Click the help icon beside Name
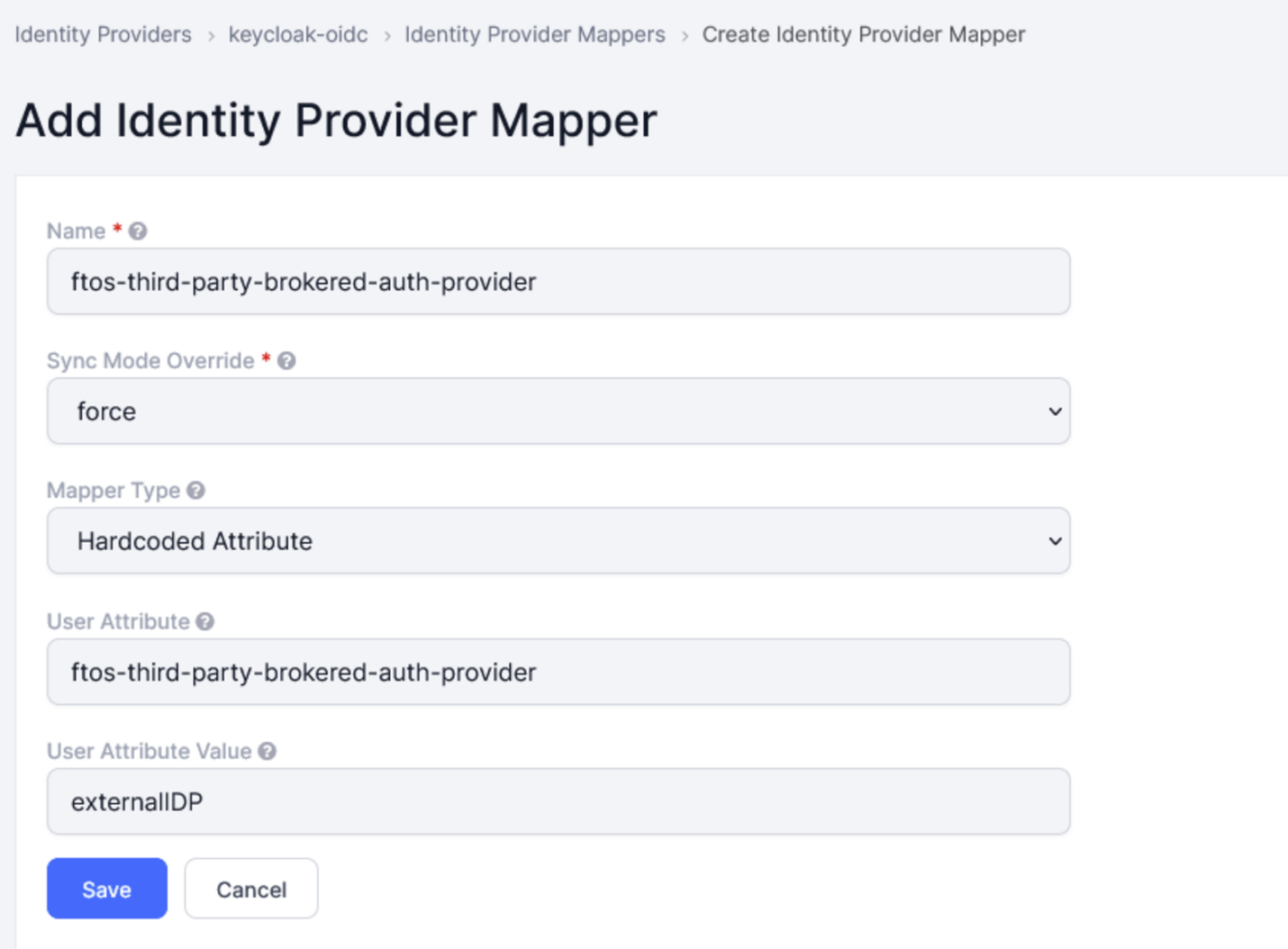 [x=138, y=231]
